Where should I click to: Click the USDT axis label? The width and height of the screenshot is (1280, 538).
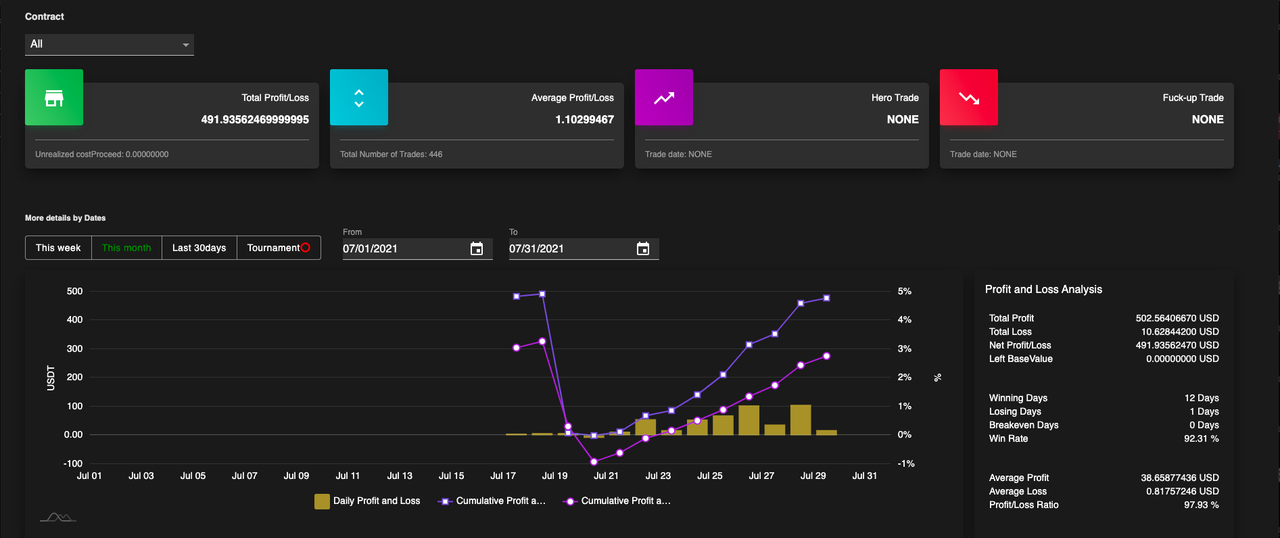click(x=50, y=378)
